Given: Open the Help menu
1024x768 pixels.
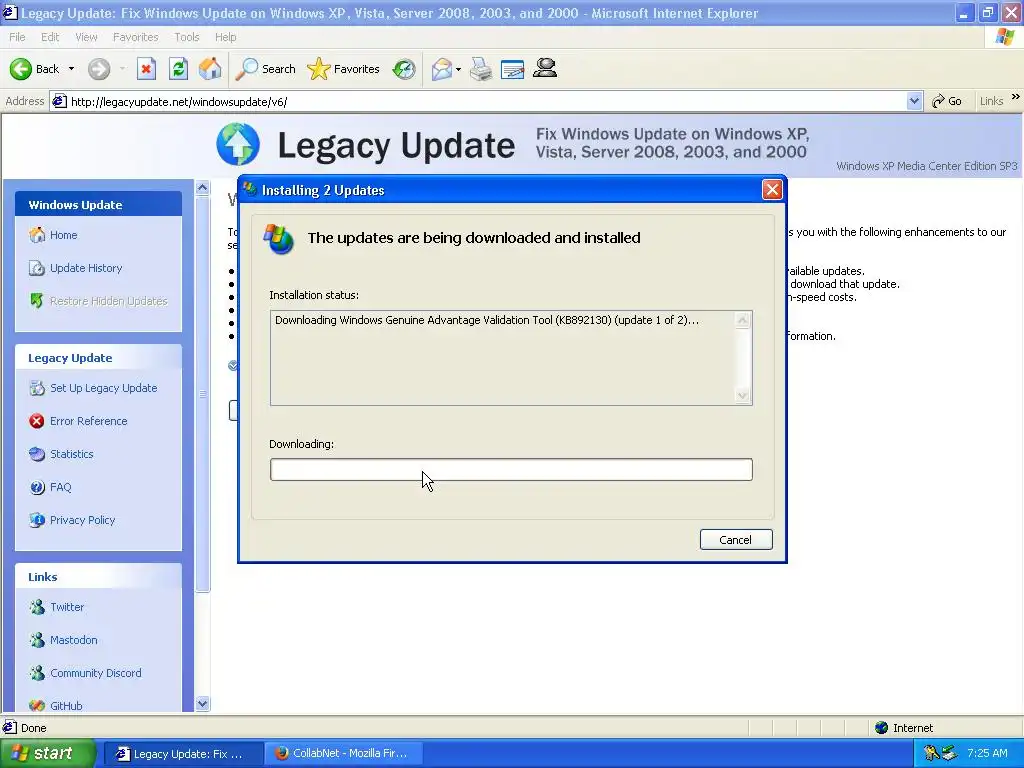Looking at the screenshot, I should tap(225, 37).
